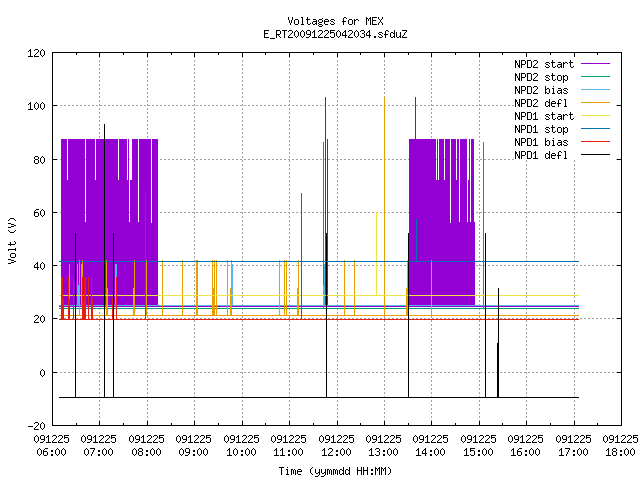Click the blue NPD1 stop legend line

tap(595, 129)
